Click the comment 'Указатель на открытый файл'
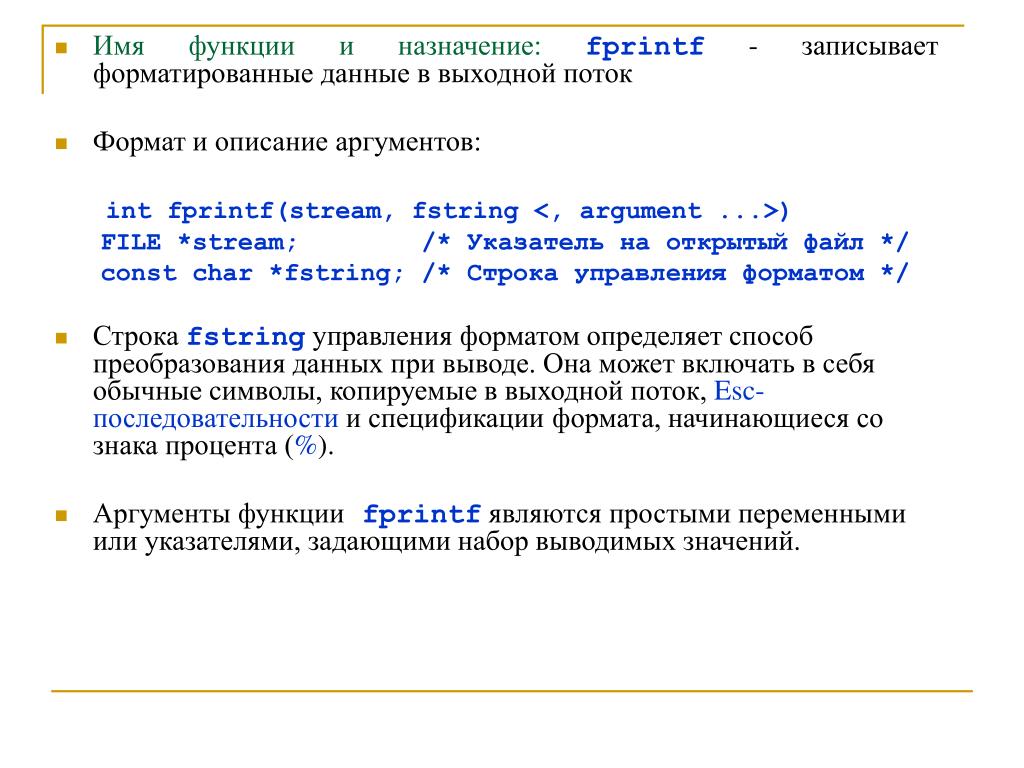The height and width of the screenshot is (768, 1024). click(x=665, y=242)
